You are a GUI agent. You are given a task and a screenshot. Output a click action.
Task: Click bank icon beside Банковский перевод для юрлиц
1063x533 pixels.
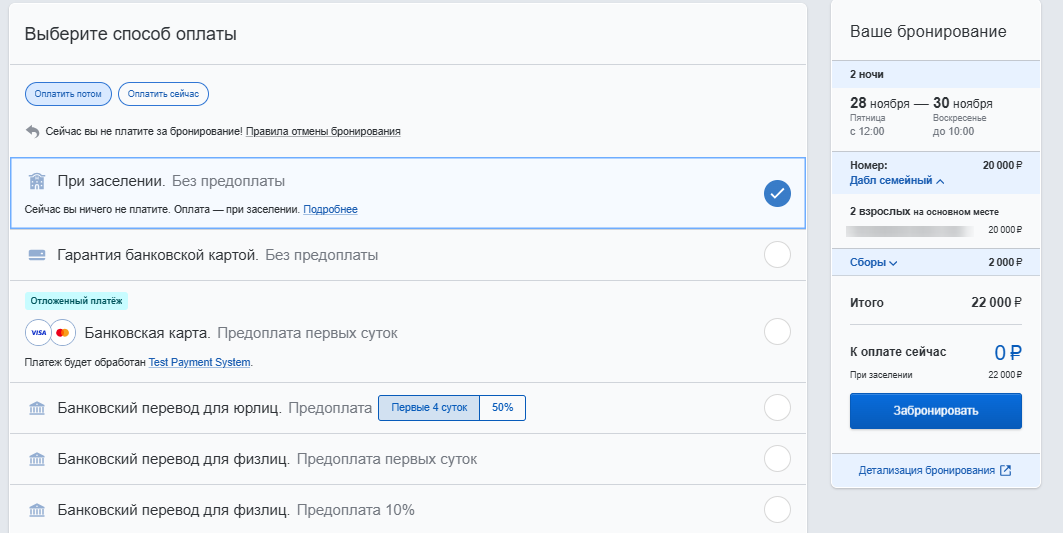(37, 408)
